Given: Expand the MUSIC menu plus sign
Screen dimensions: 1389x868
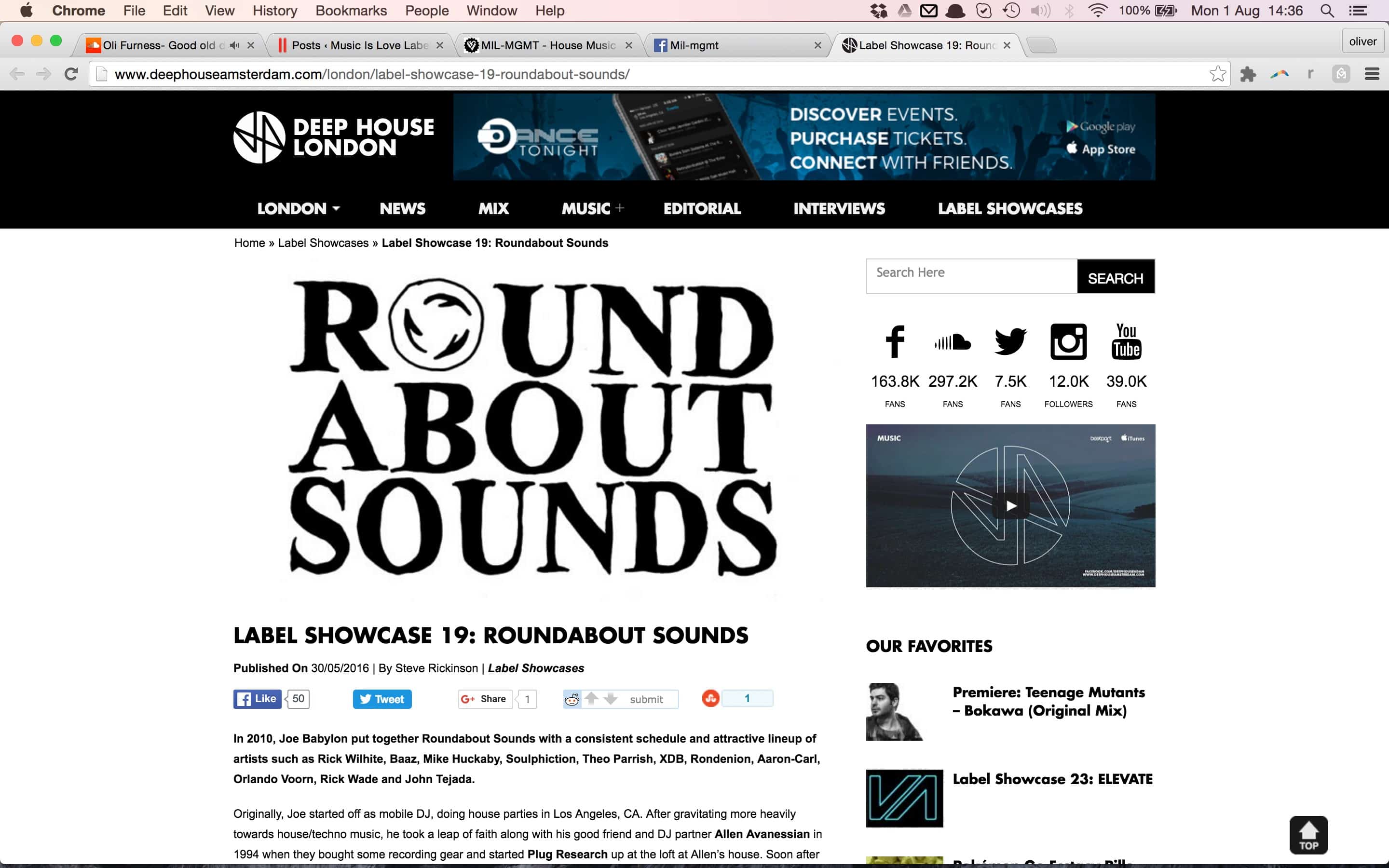Looking at the screenshot, I should pyautogui.click(x=619, y=208).
